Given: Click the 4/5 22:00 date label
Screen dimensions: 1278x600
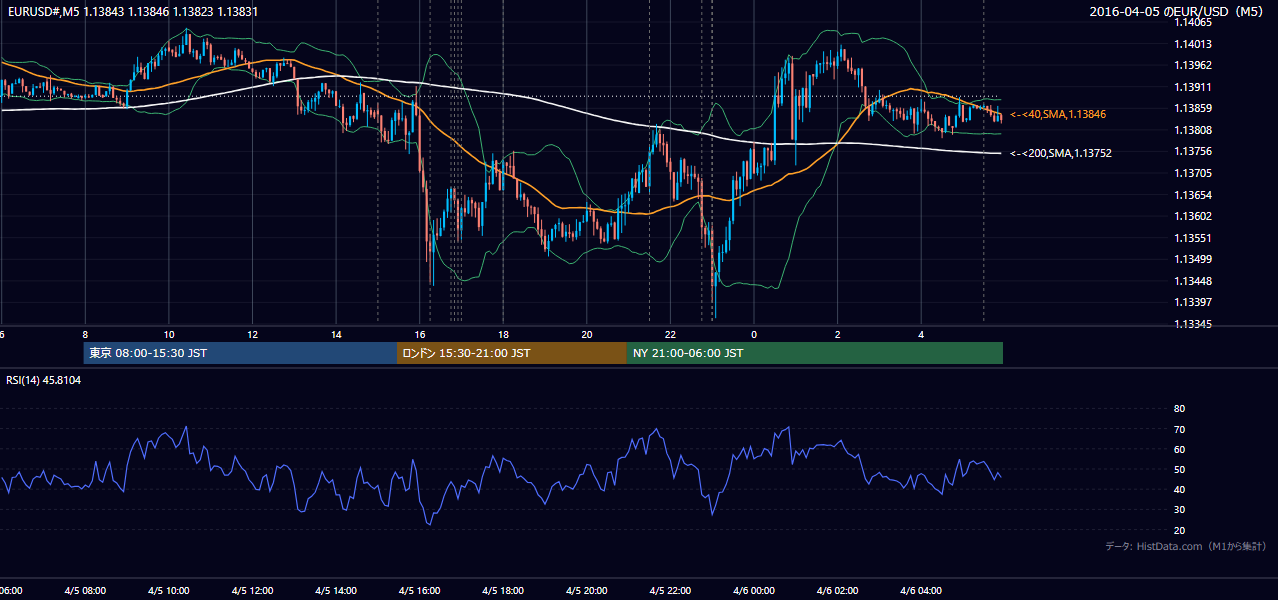Looking at the screenshot, I should point(671,591).
